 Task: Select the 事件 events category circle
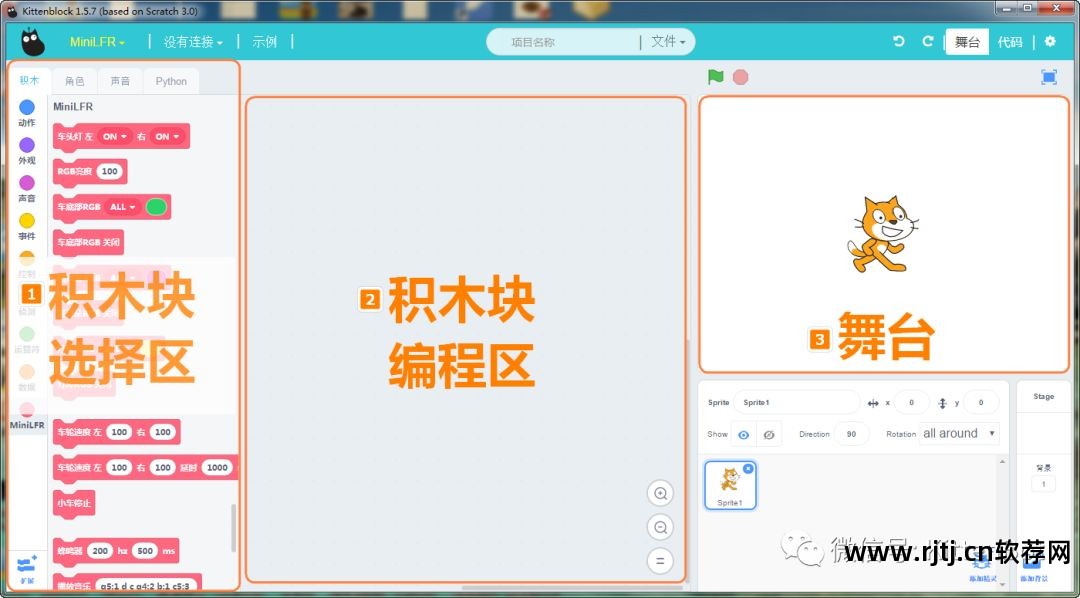click(27, 221)
